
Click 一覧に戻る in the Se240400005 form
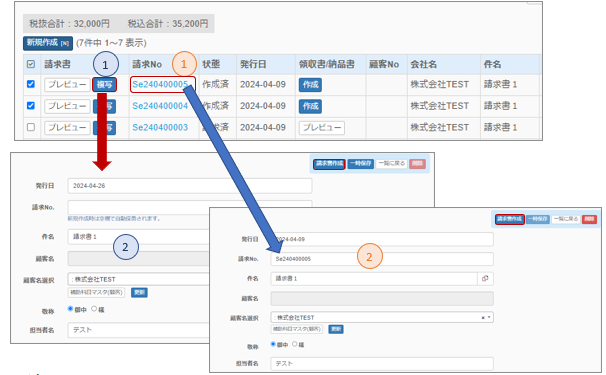(566, 219)
